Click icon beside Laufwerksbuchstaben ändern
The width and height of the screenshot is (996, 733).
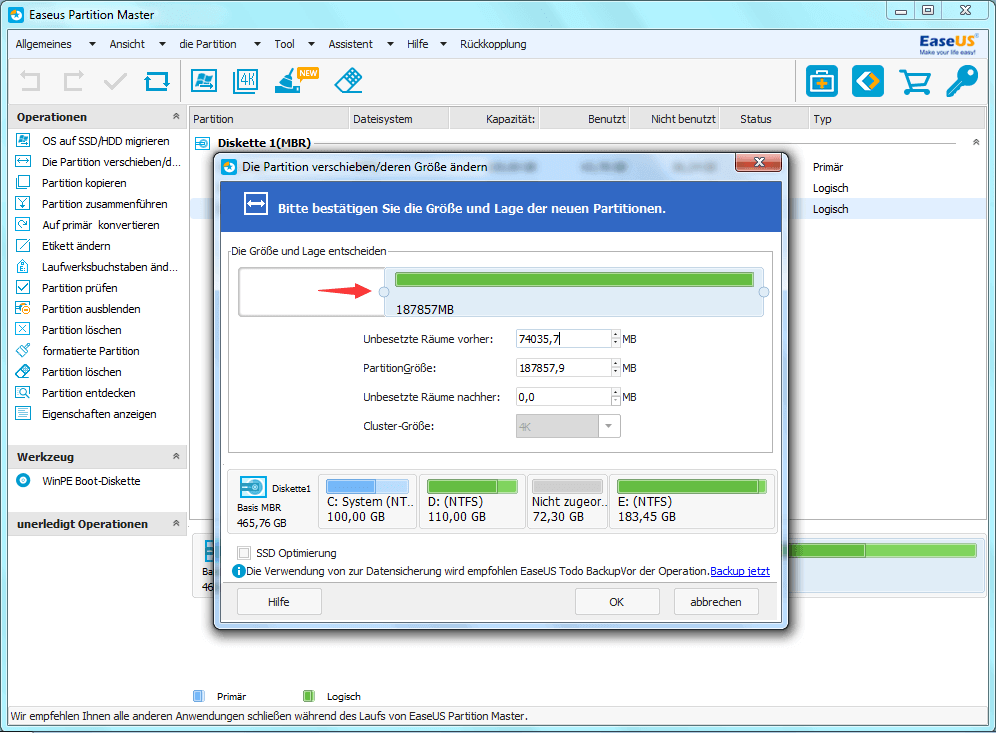(x=23, y=266)
